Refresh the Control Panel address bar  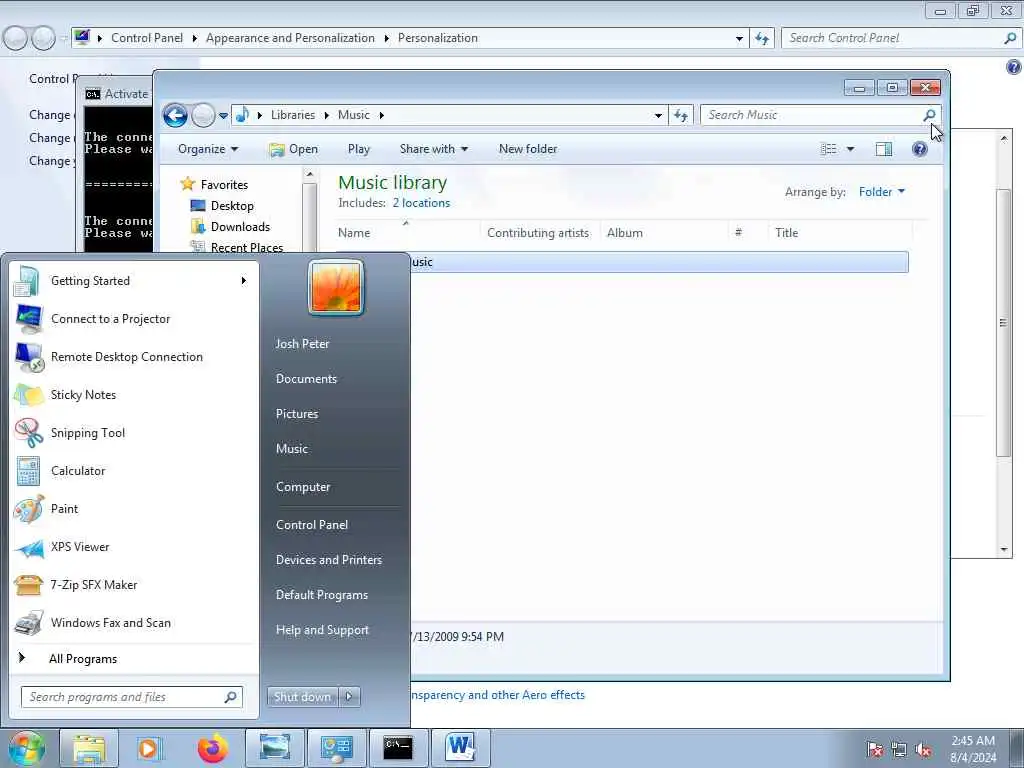pos(761,39)
